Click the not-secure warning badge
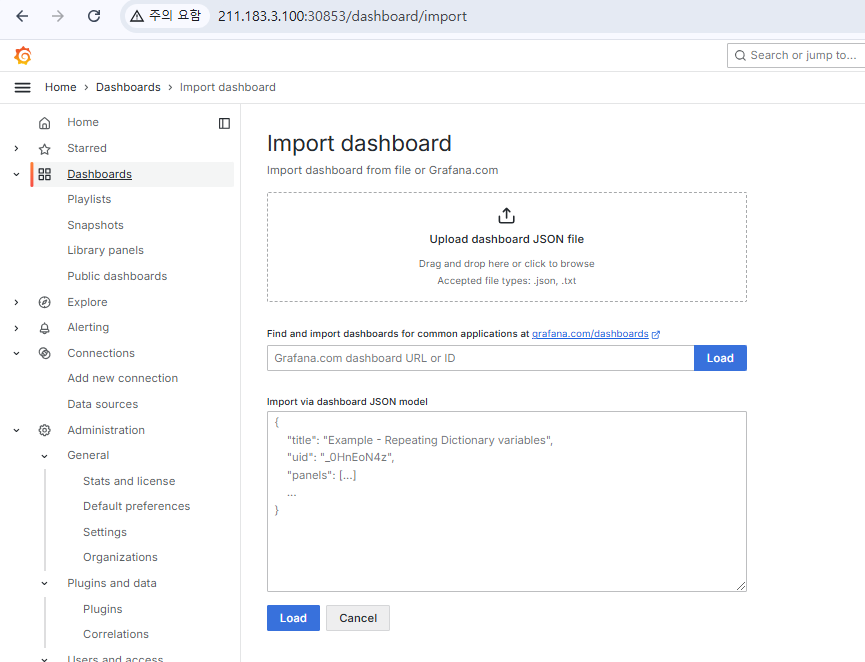 pyautogui.click(x=165, y=16)
